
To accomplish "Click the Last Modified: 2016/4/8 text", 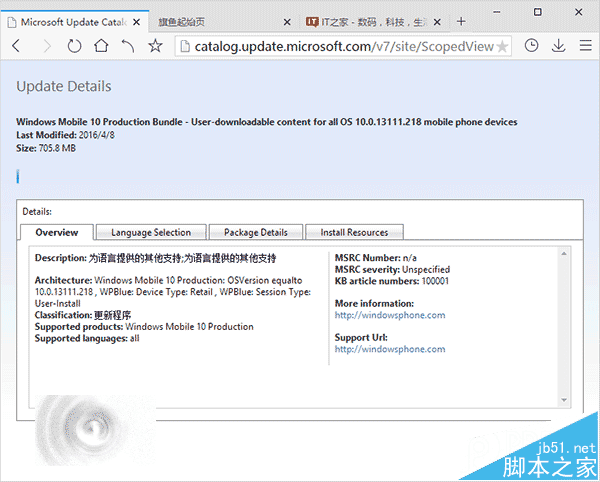I will coord(65,135).
